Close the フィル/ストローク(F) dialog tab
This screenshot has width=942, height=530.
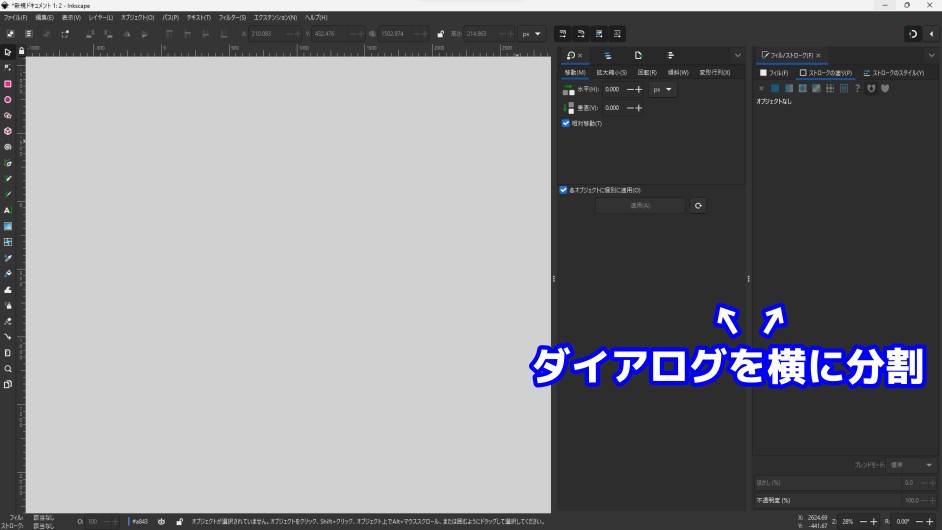tap(818, 55)
